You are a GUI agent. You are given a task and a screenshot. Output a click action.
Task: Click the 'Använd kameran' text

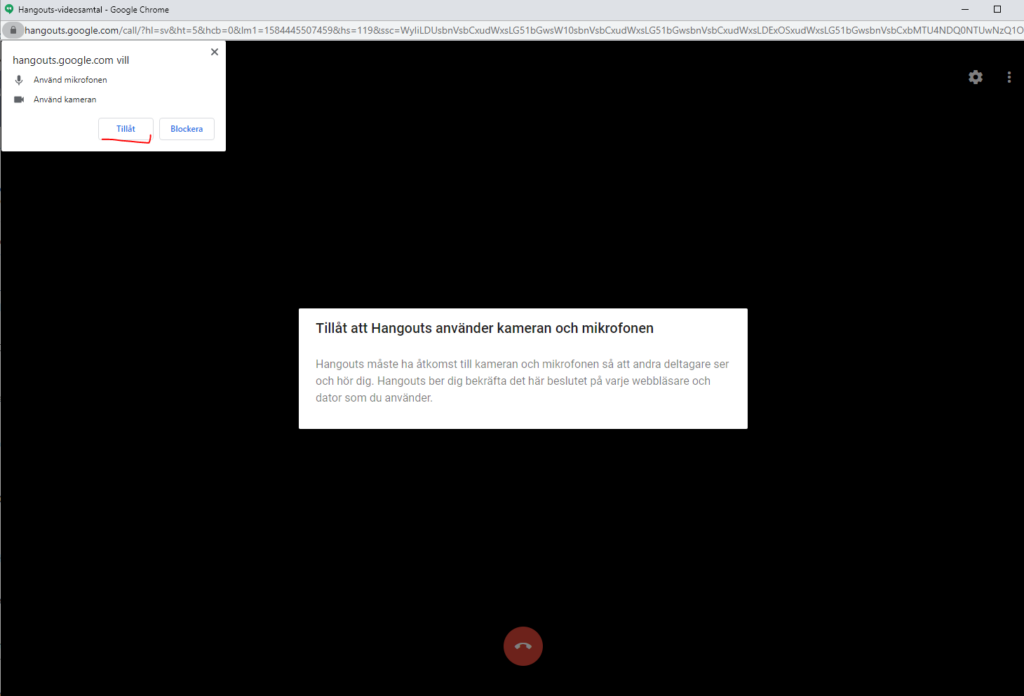pyautogui.click(x=65, y=99)
